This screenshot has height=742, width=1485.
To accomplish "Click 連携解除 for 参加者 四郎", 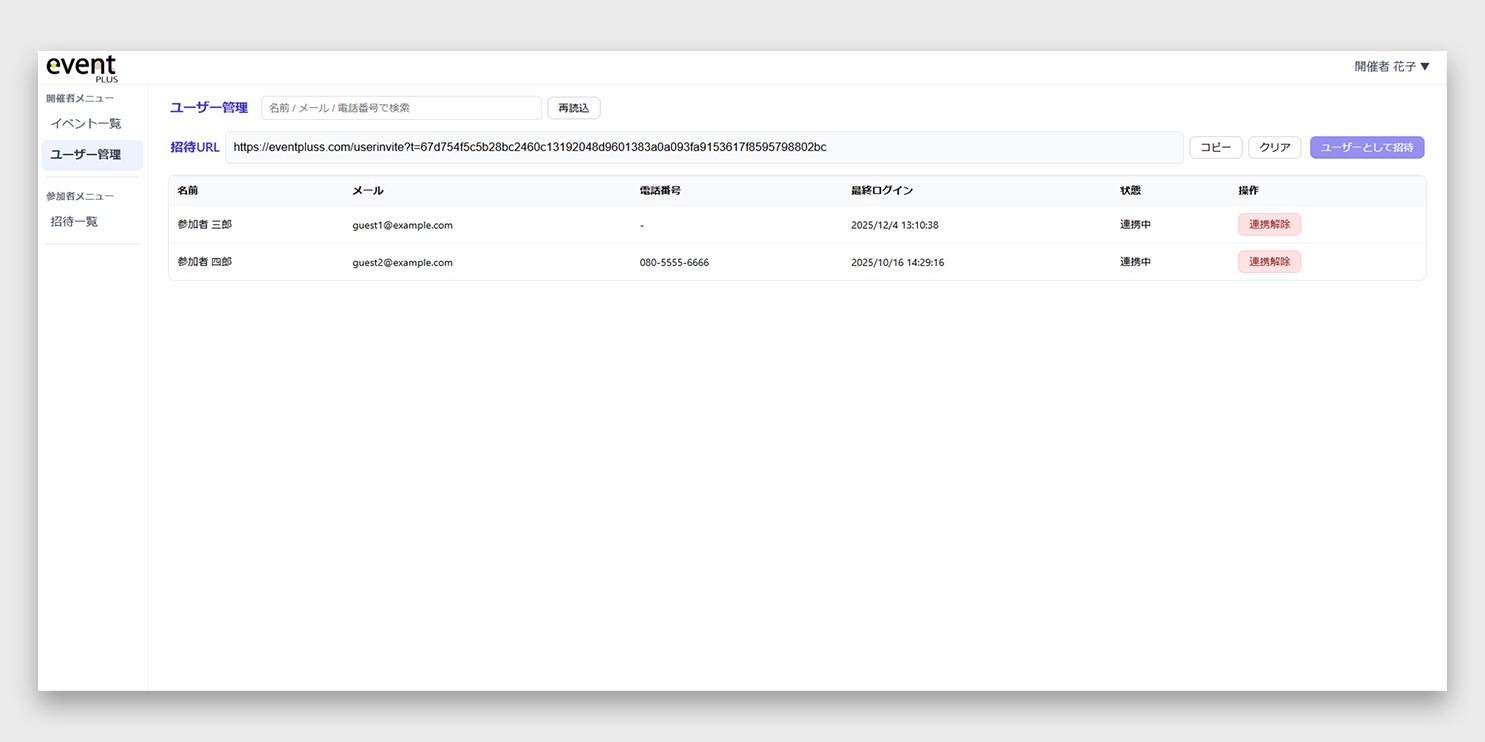I will point(1269,262).
